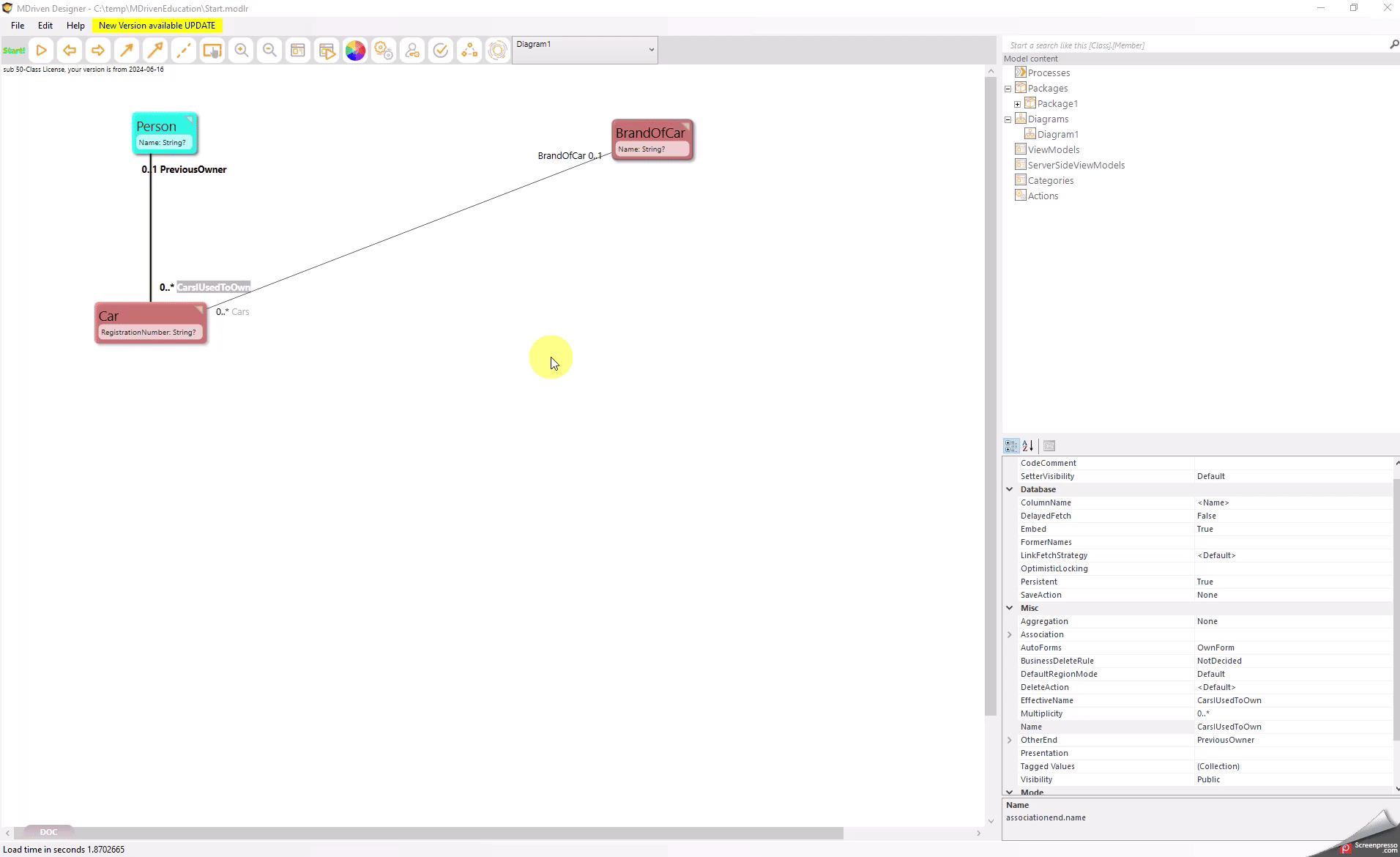The image size is (1400, 857).
Task: Click the zoom out magnifier icon
Action: [269, 51]
